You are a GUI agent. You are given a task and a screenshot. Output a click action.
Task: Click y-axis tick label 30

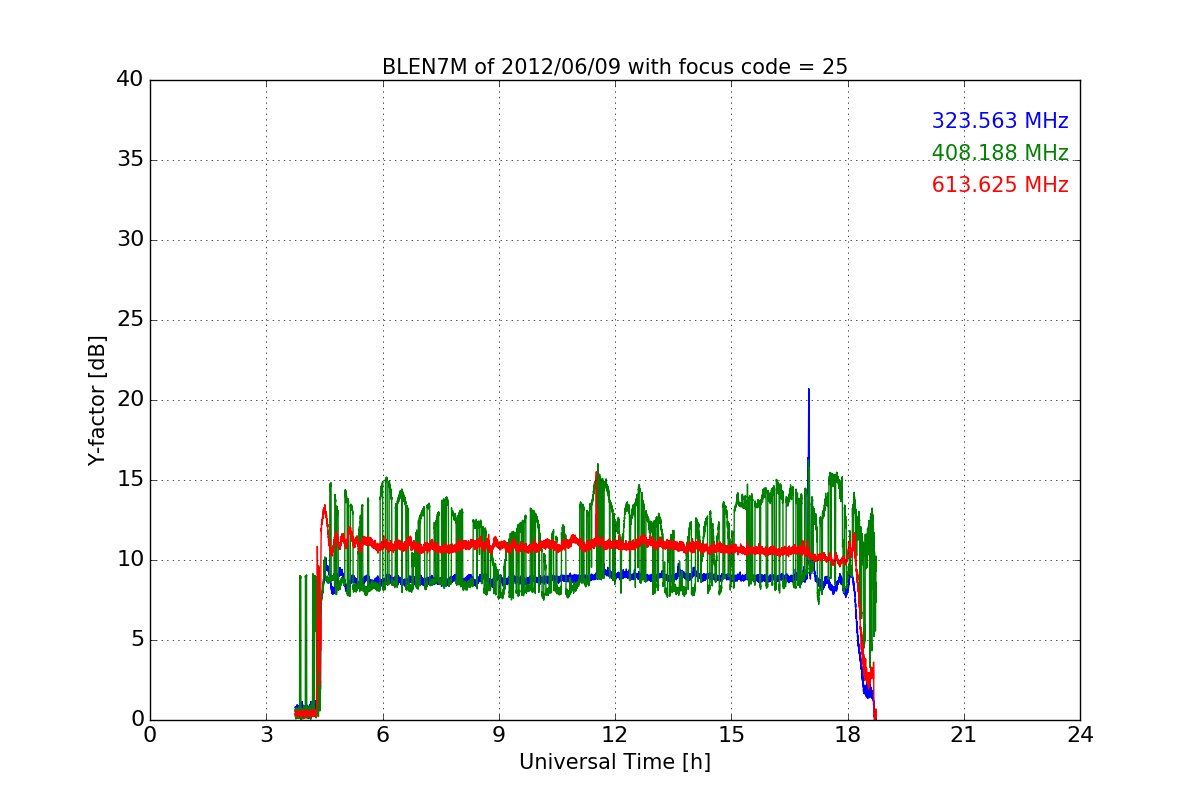(x=130, y=240)
